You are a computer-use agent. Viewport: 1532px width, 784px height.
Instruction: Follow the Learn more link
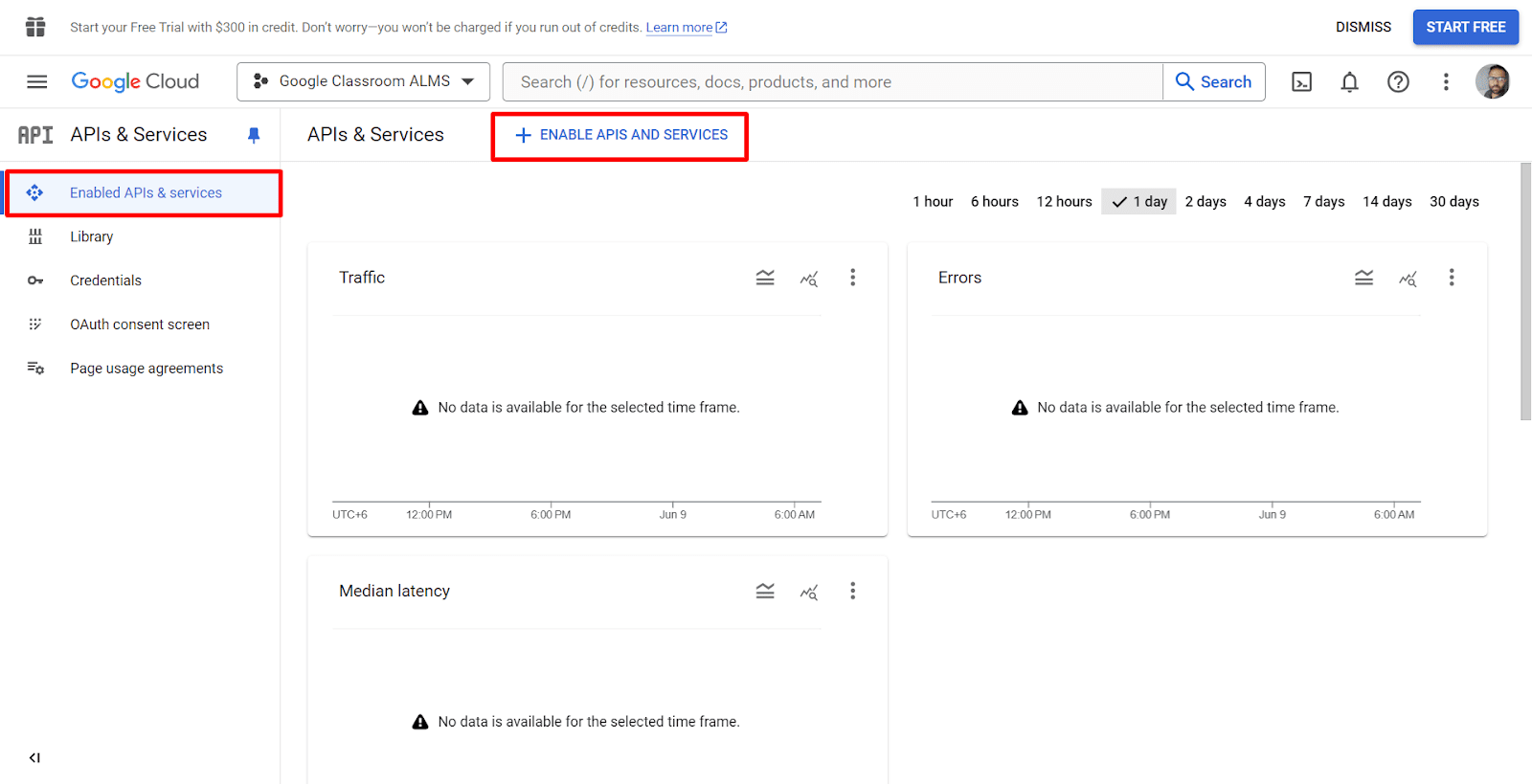(686, 28)
